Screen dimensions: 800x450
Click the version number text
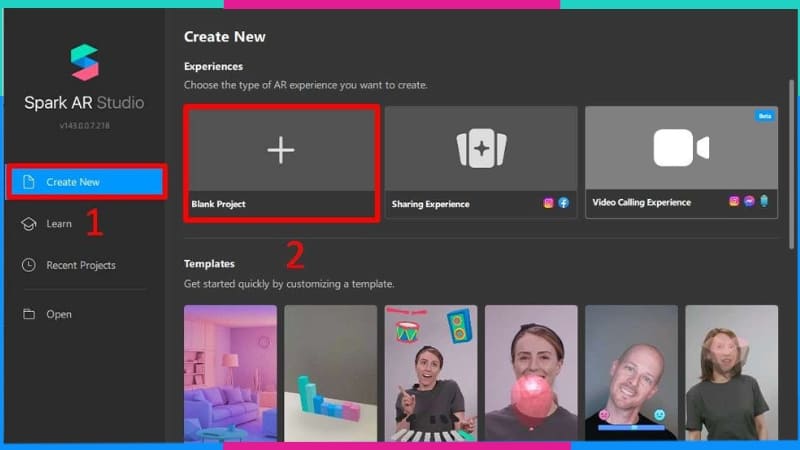click(x=85, y=126)
